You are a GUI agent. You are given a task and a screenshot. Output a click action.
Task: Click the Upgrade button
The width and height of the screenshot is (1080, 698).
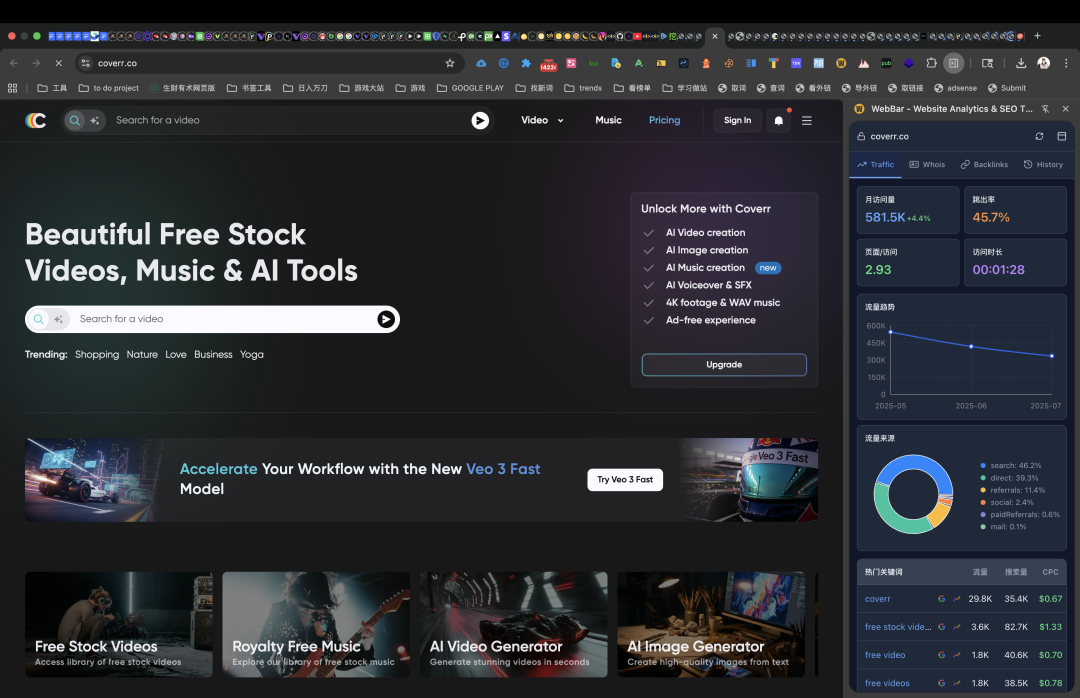(x=724, y=365)
